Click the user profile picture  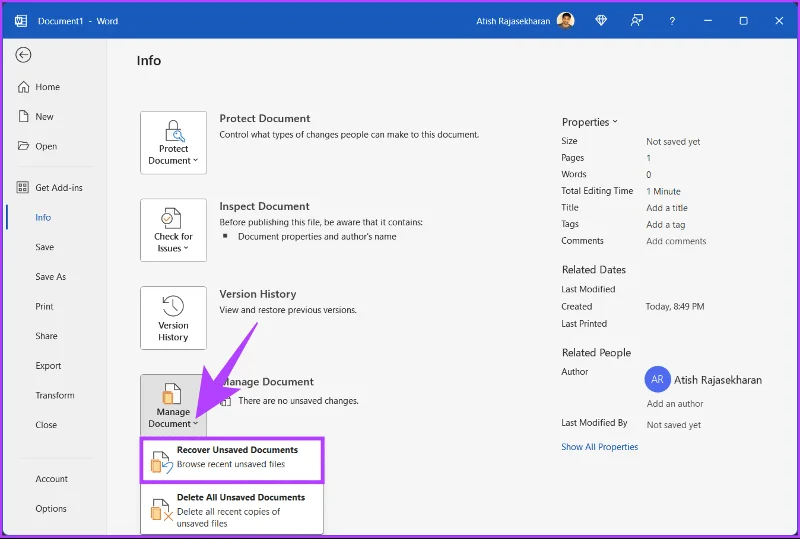coord(565,21)
